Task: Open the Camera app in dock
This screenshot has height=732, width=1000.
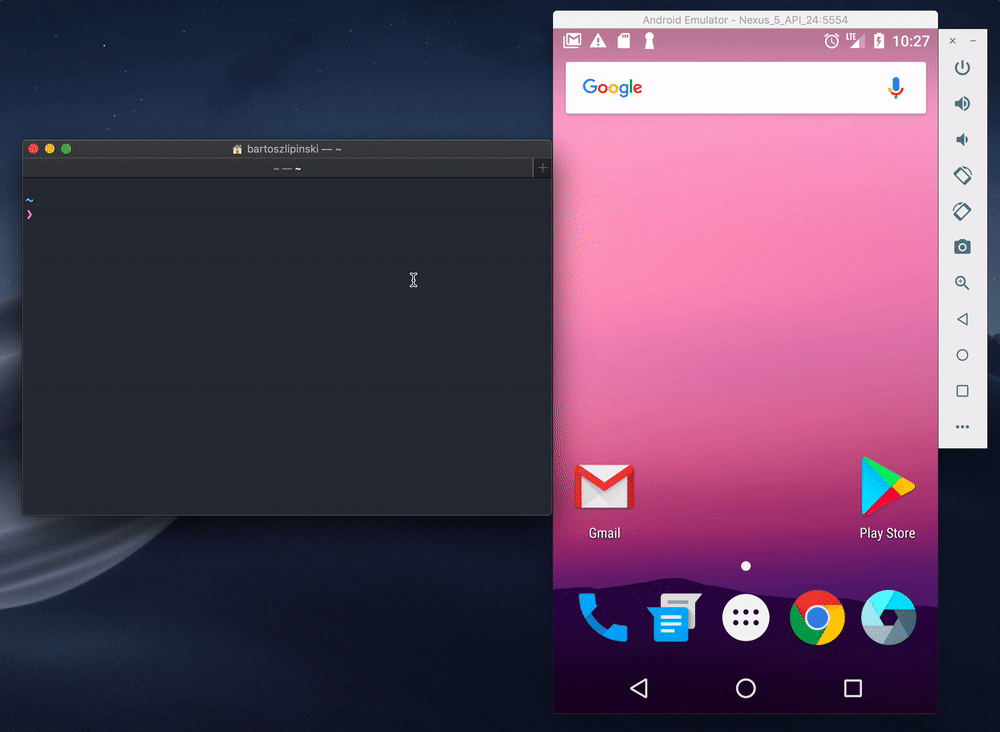Action: pyautogui.click(x=888, y=617)
